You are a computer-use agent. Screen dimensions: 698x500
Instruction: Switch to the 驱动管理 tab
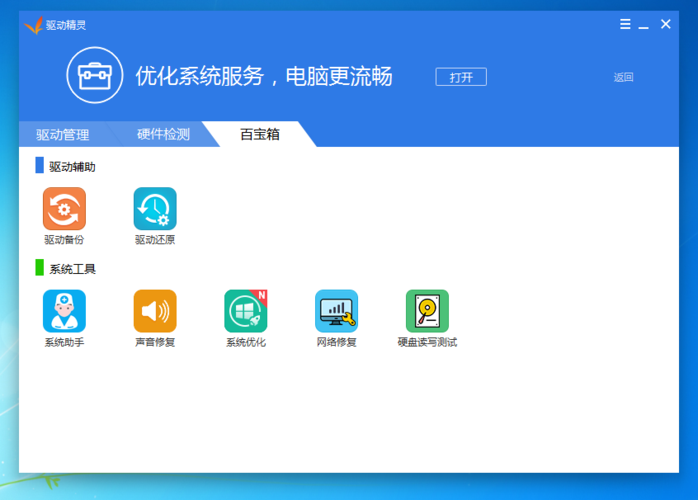coord(63,134)
